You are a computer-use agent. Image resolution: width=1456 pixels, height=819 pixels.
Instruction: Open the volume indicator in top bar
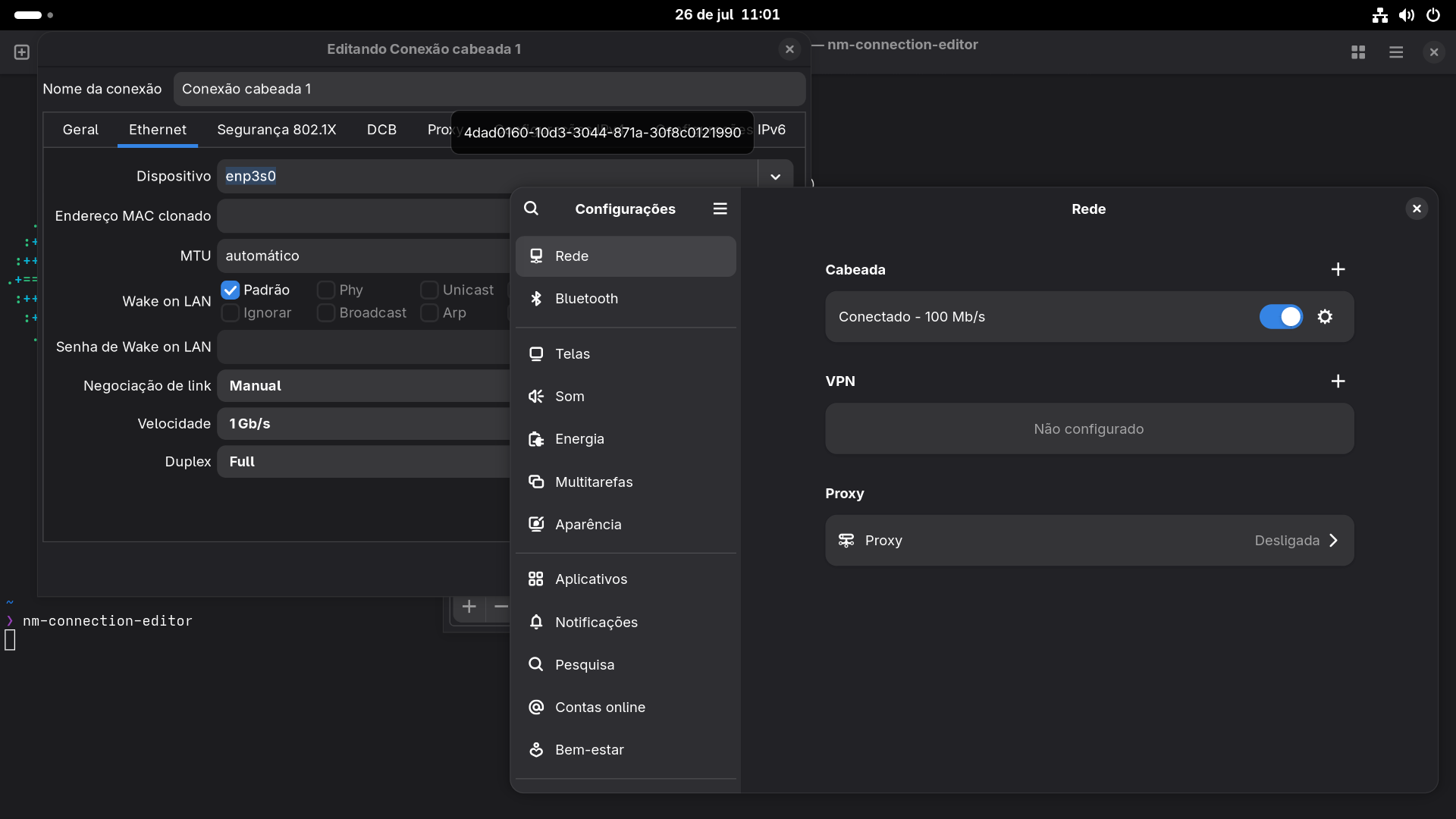click(x=1407, y=15)
